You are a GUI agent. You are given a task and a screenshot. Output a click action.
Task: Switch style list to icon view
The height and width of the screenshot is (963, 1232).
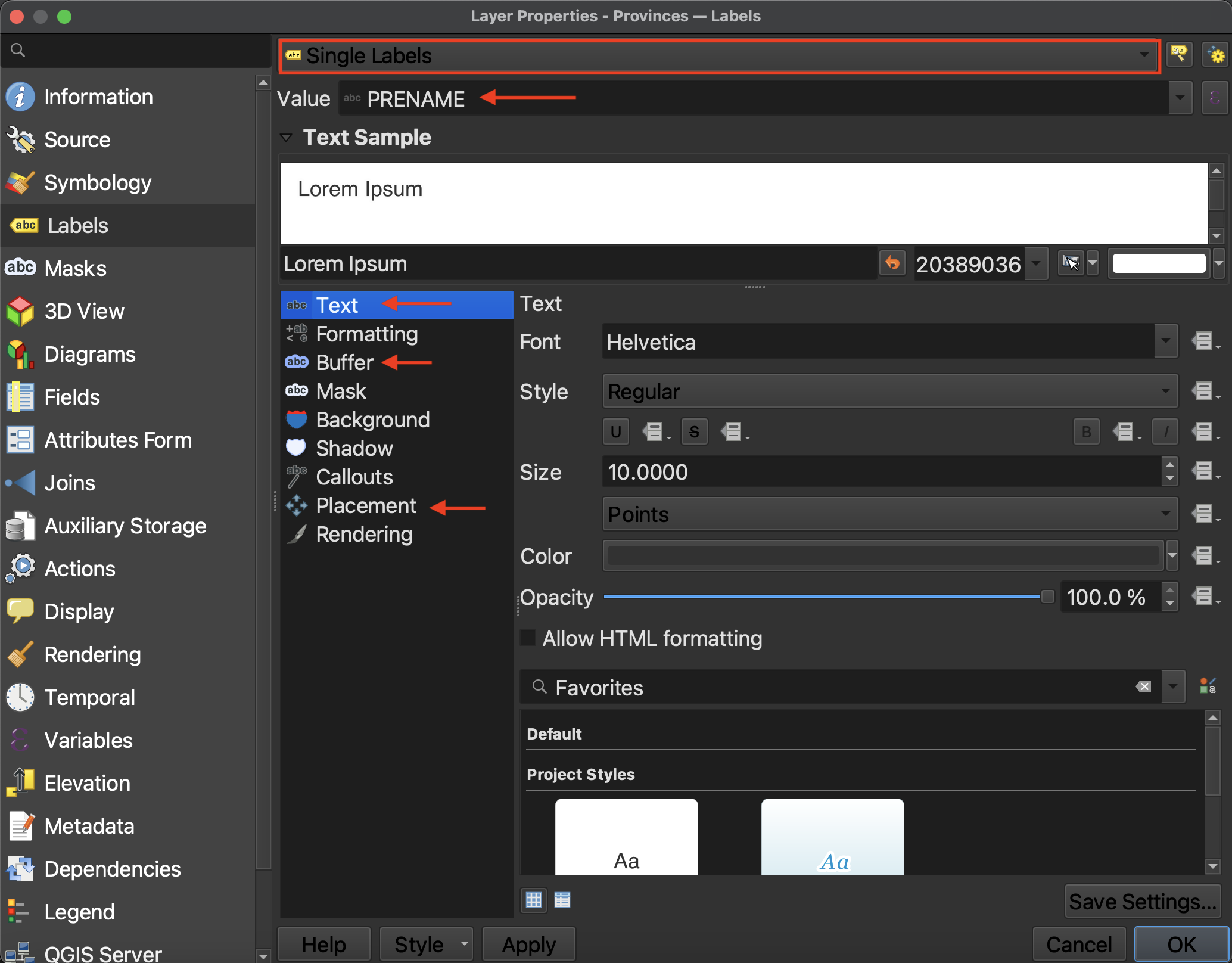click(x=534, y=899)
